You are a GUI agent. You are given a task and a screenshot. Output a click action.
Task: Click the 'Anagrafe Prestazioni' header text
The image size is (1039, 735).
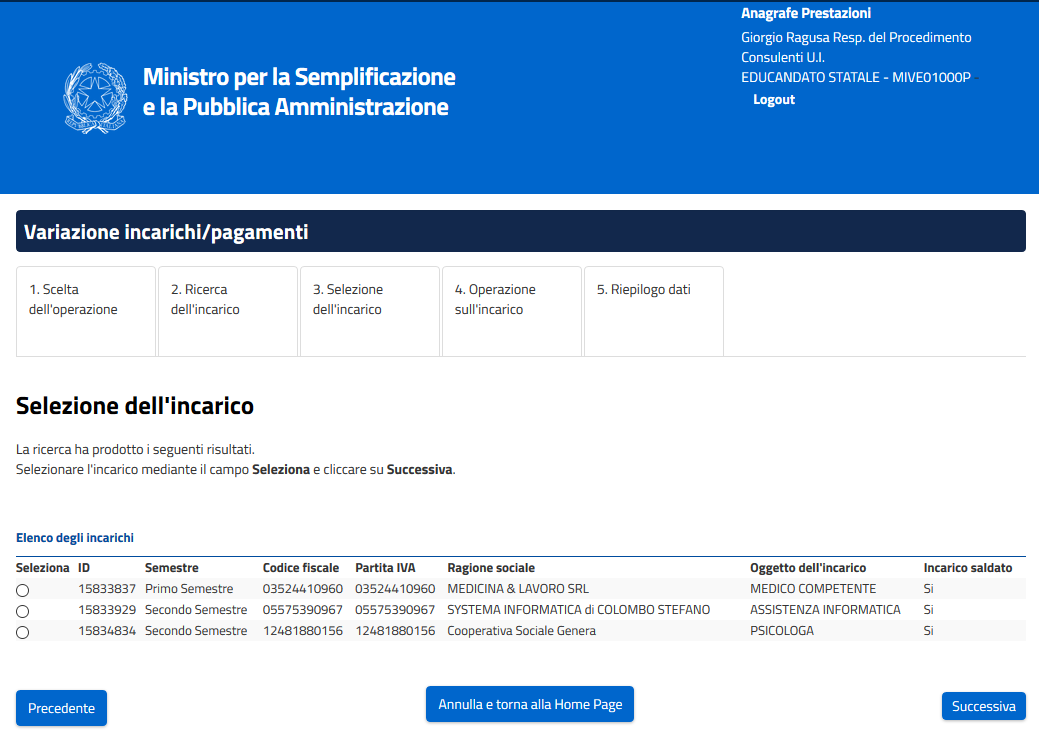tap(806, 14)
